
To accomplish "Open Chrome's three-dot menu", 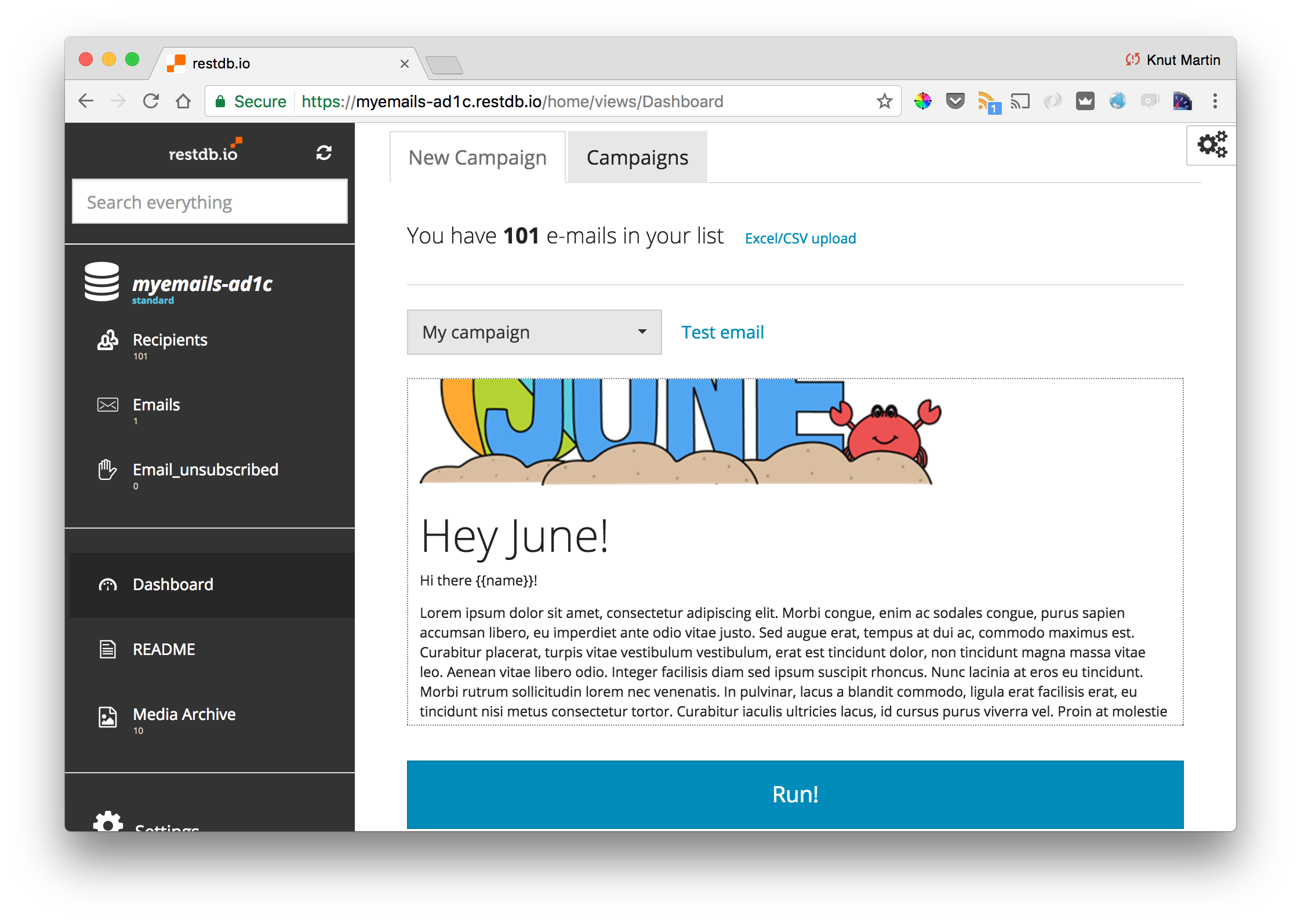I will pos(1215,101).
